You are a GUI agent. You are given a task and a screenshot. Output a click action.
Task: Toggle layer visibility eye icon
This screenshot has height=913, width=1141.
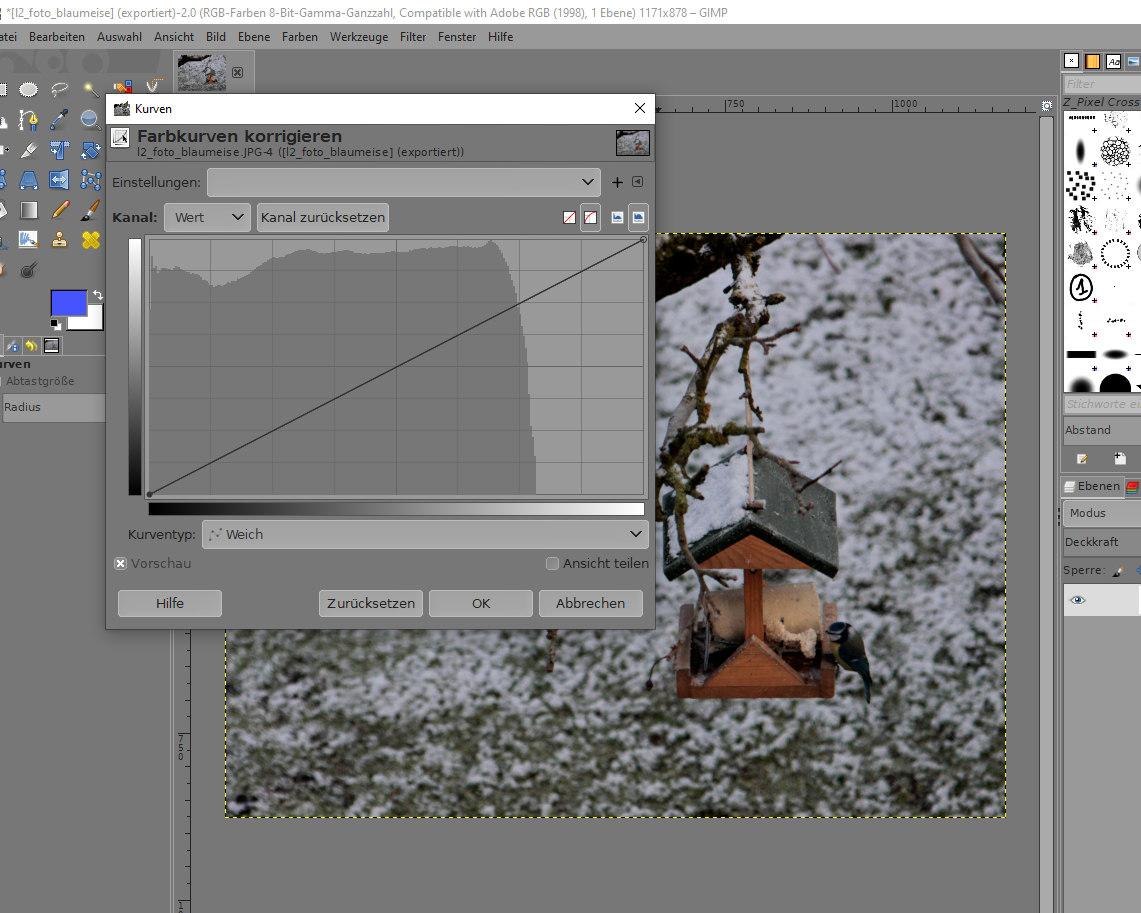tap(1078, 600)
